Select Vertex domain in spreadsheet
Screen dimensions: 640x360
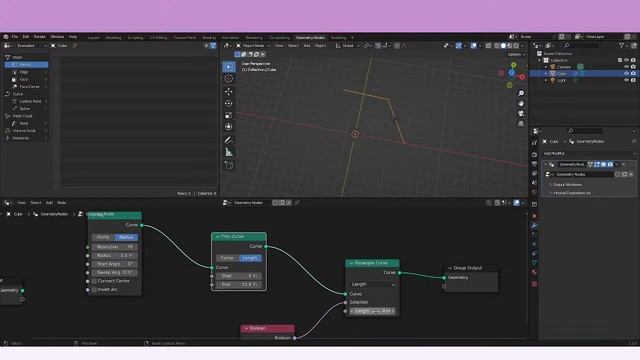point(27,65)
